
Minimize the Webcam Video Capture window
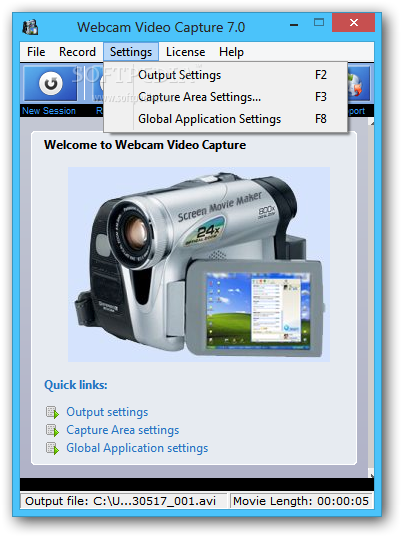[294, 25]
